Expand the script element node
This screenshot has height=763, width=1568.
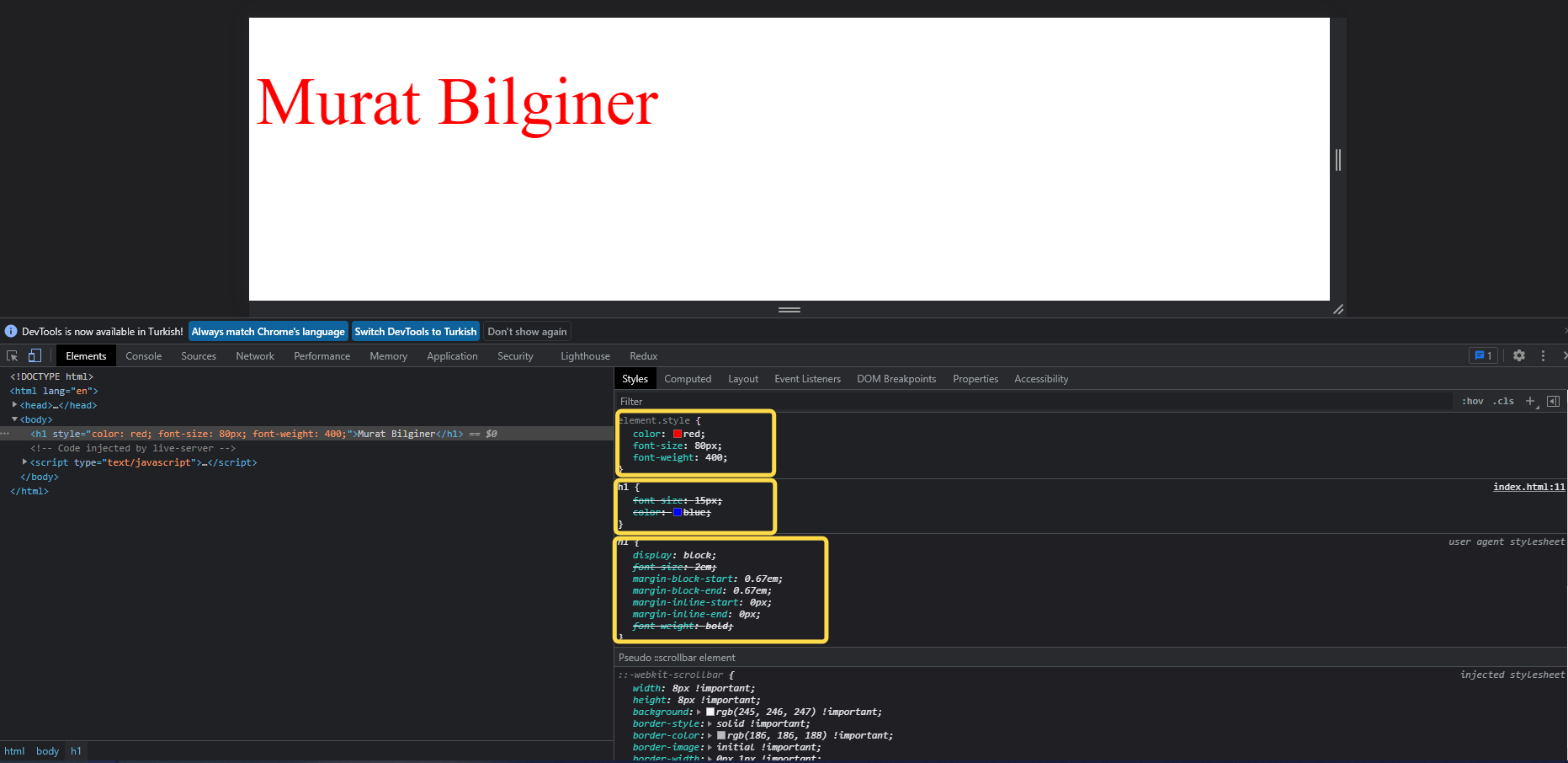pyautogui.click(x=24, y=462)
